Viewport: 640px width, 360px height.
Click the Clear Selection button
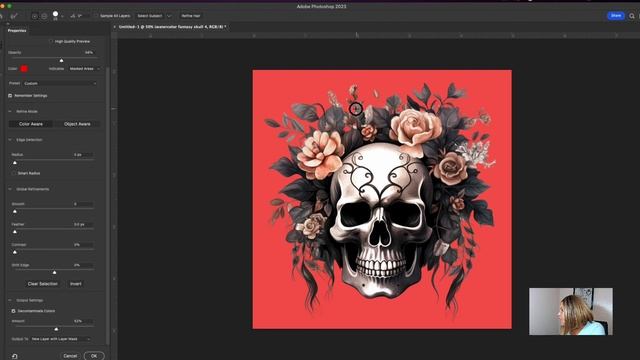tap(43, 284)
